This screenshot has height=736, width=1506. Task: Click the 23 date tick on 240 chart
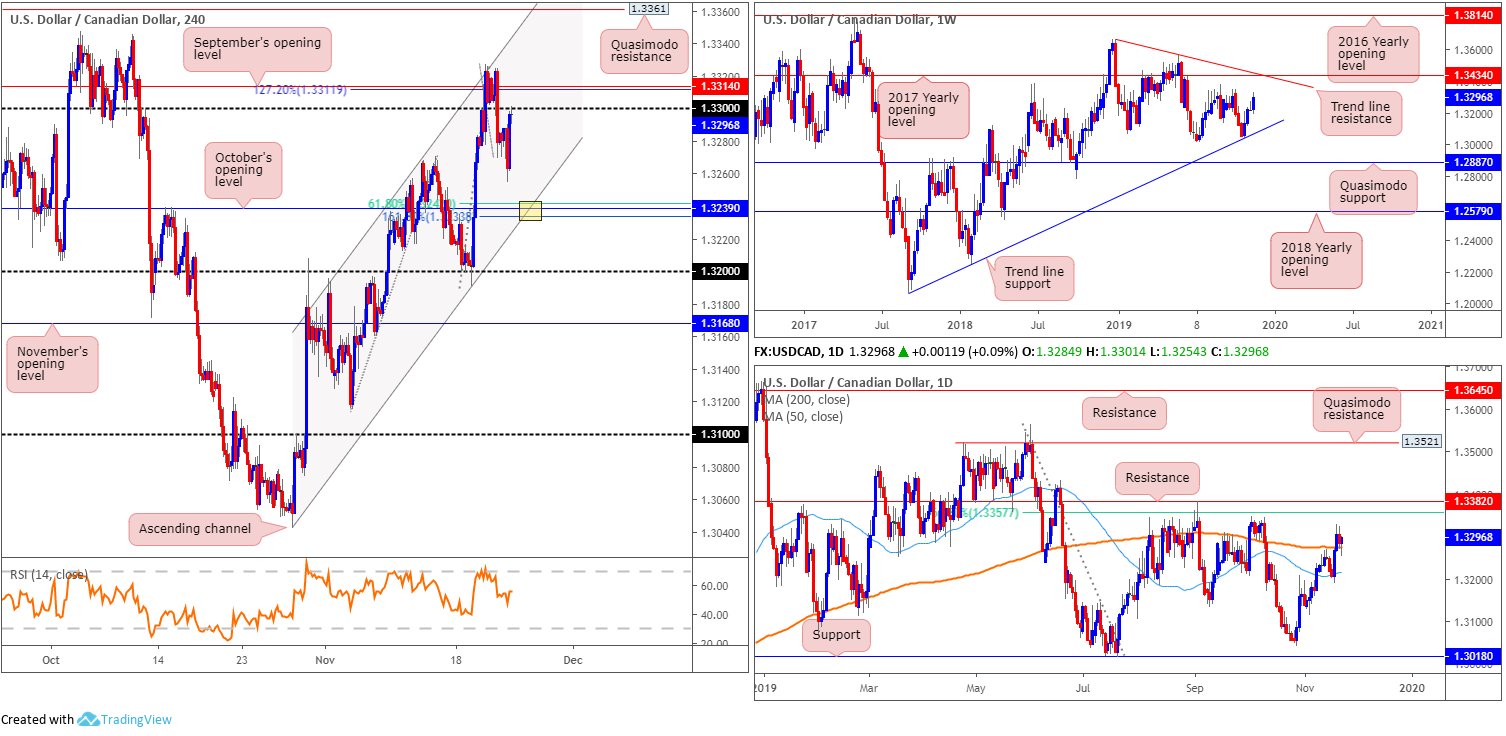pyautogui.click(x=243, y=660)
